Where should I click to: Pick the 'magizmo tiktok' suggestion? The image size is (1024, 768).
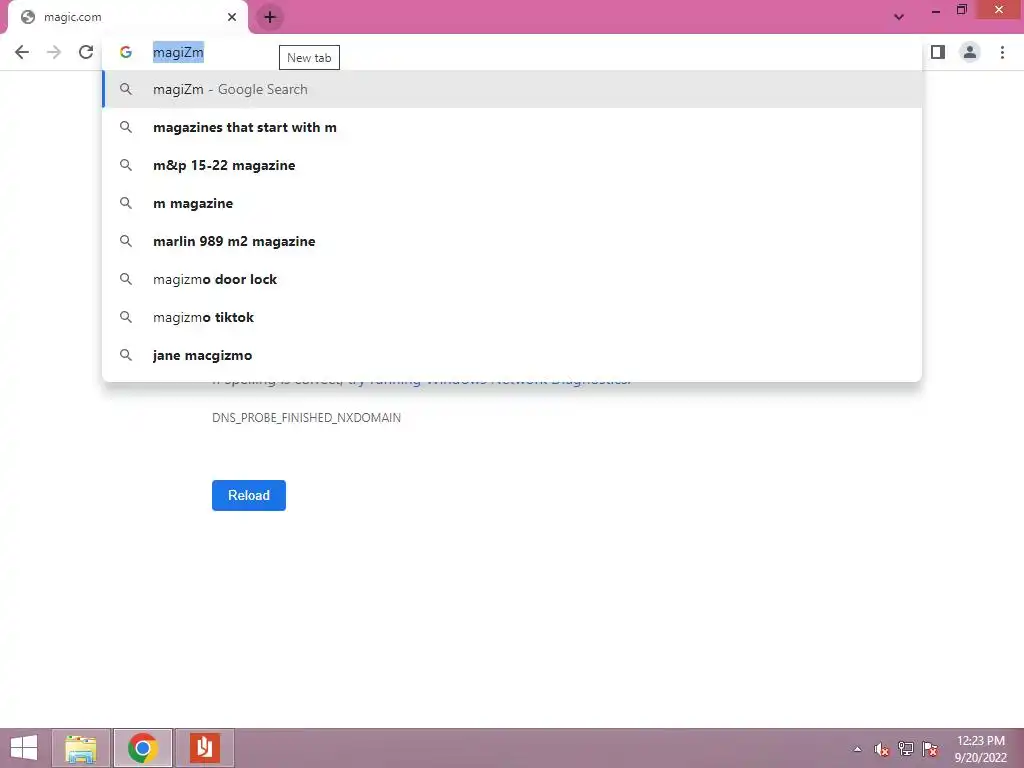(512, 317)
